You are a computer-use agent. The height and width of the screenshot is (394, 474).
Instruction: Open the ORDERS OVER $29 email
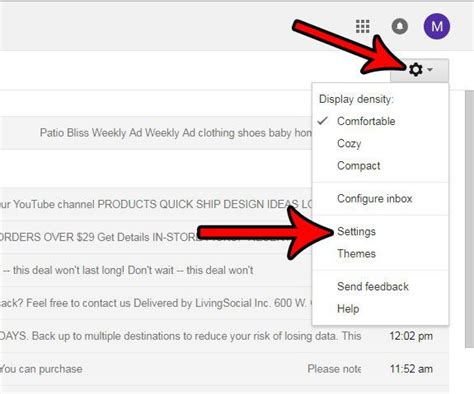156,237
